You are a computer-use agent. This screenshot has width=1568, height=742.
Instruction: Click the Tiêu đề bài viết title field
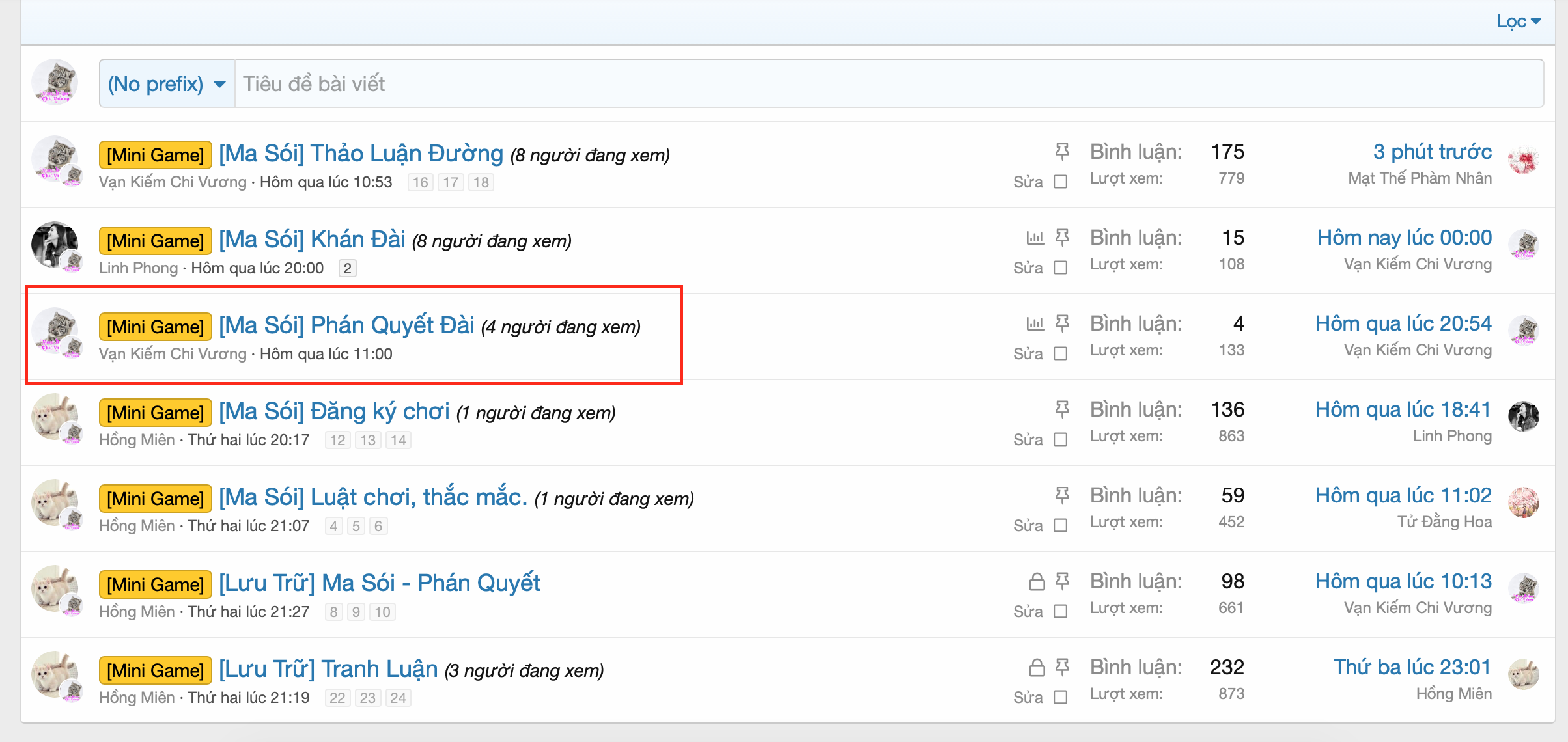click(888, 84)
